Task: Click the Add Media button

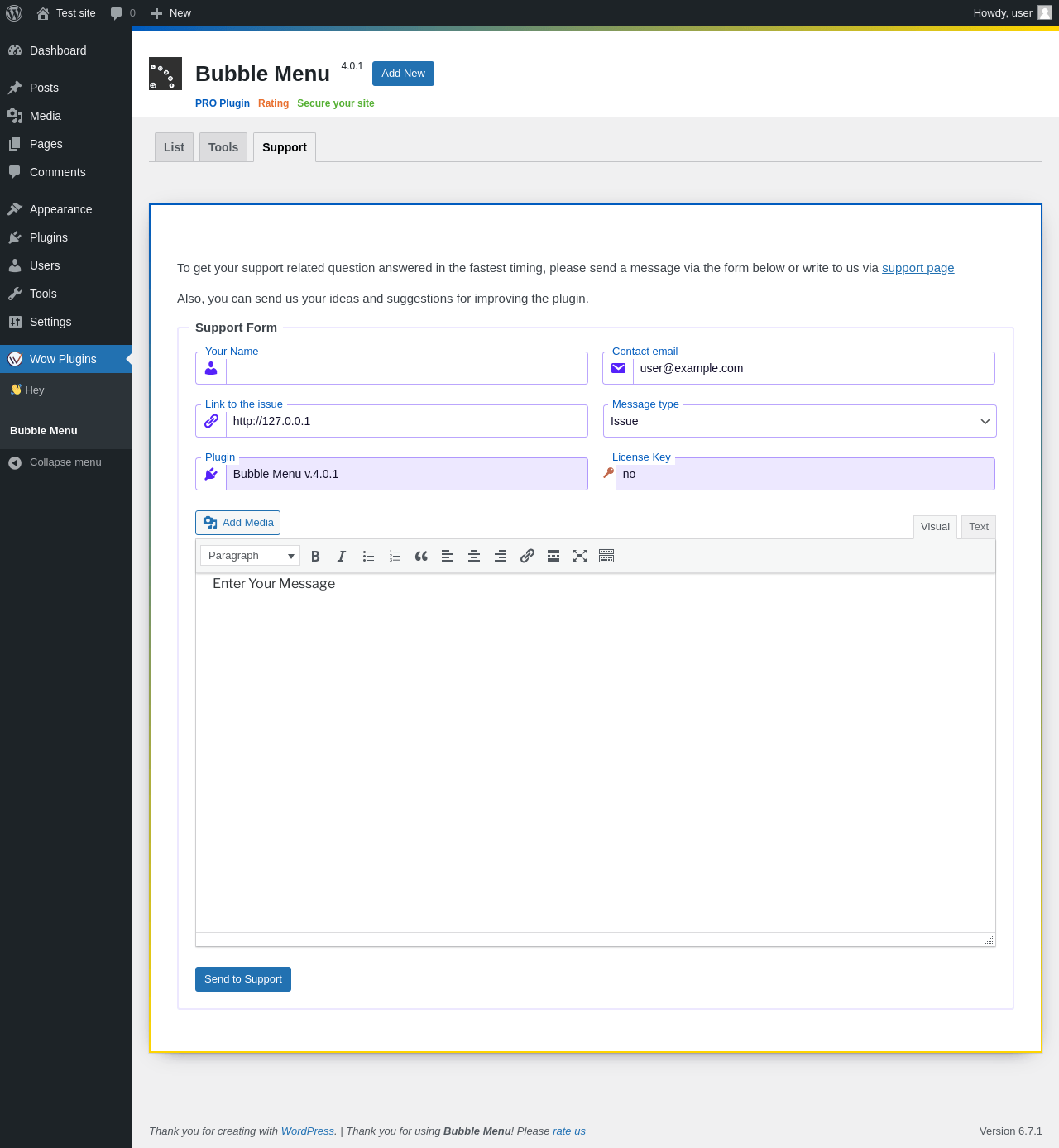Action: pos(237,523)
